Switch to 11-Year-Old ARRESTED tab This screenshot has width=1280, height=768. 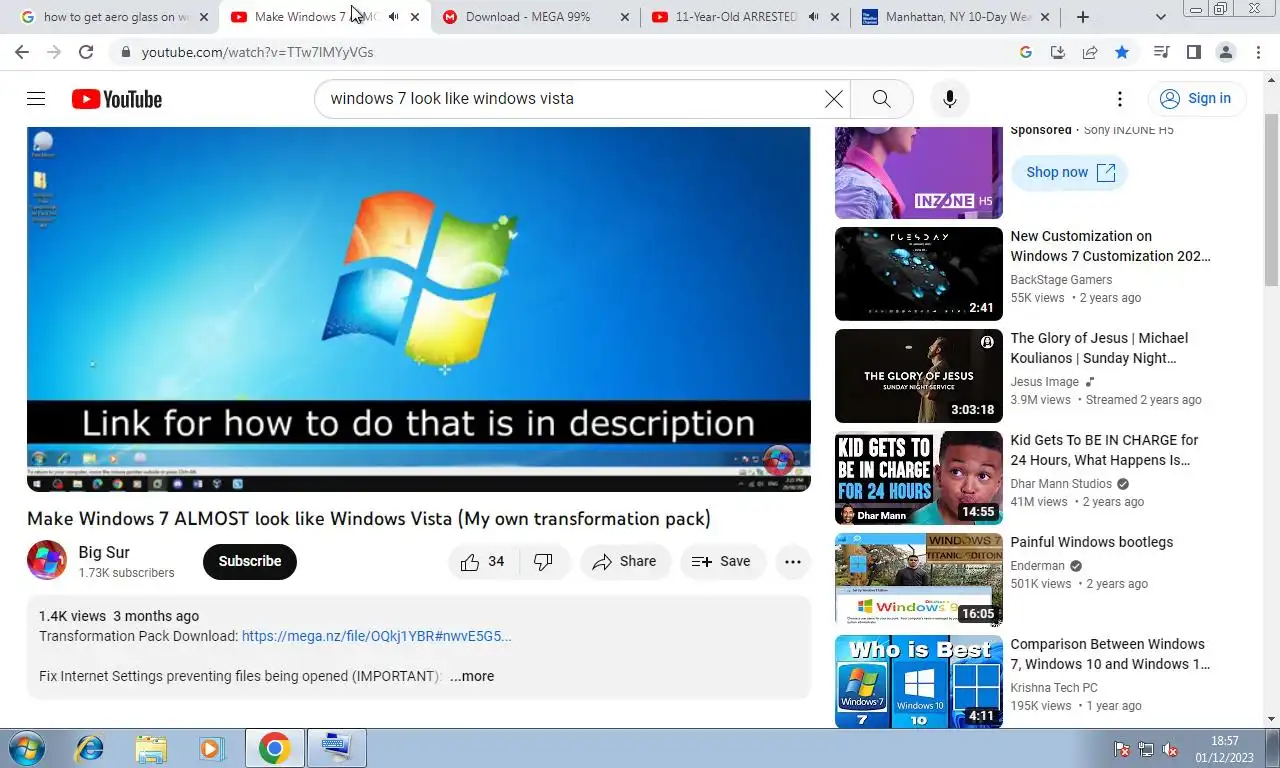click(745, 17)
